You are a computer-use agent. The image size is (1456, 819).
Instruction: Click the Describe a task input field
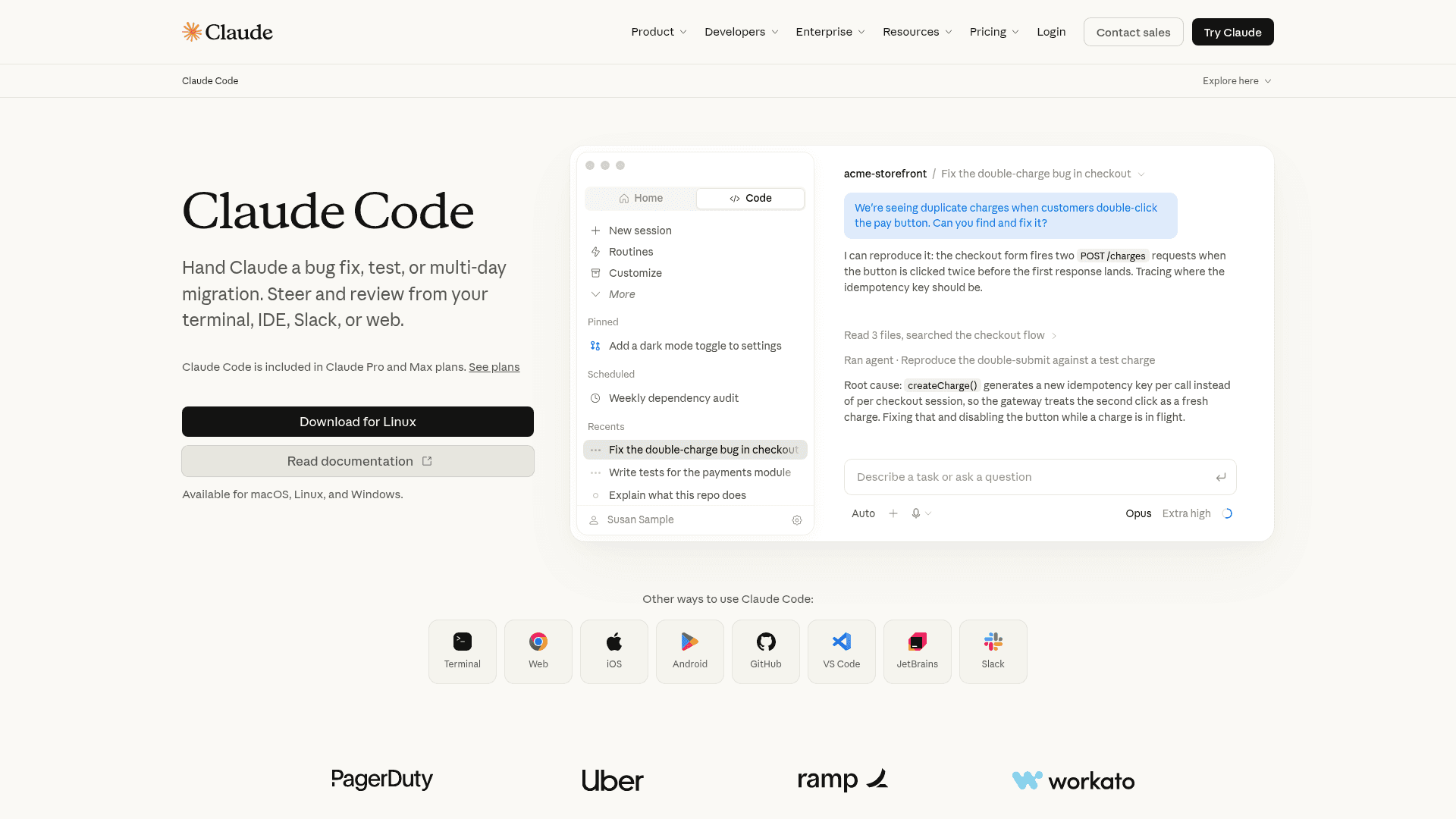point(1040,477)
